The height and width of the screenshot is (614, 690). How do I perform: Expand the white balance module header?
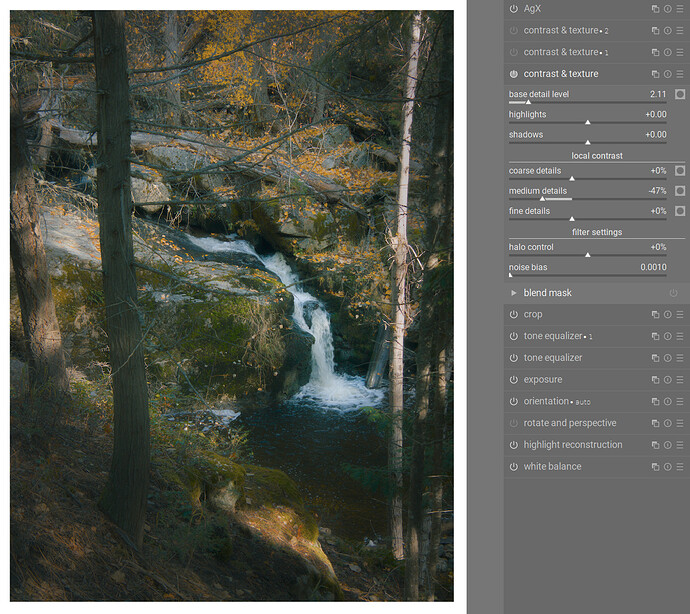(552, 467)
